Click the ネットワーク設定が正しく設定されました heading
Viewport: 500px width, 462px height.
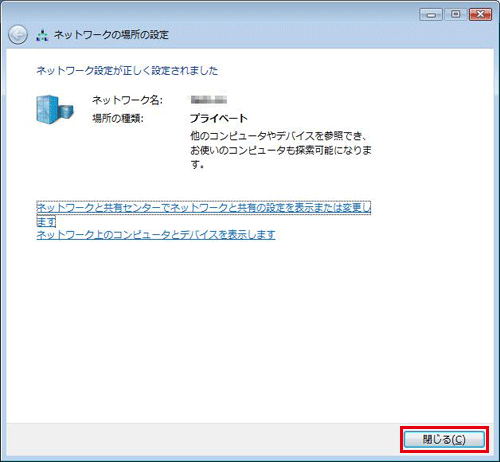tap(127, 71)
